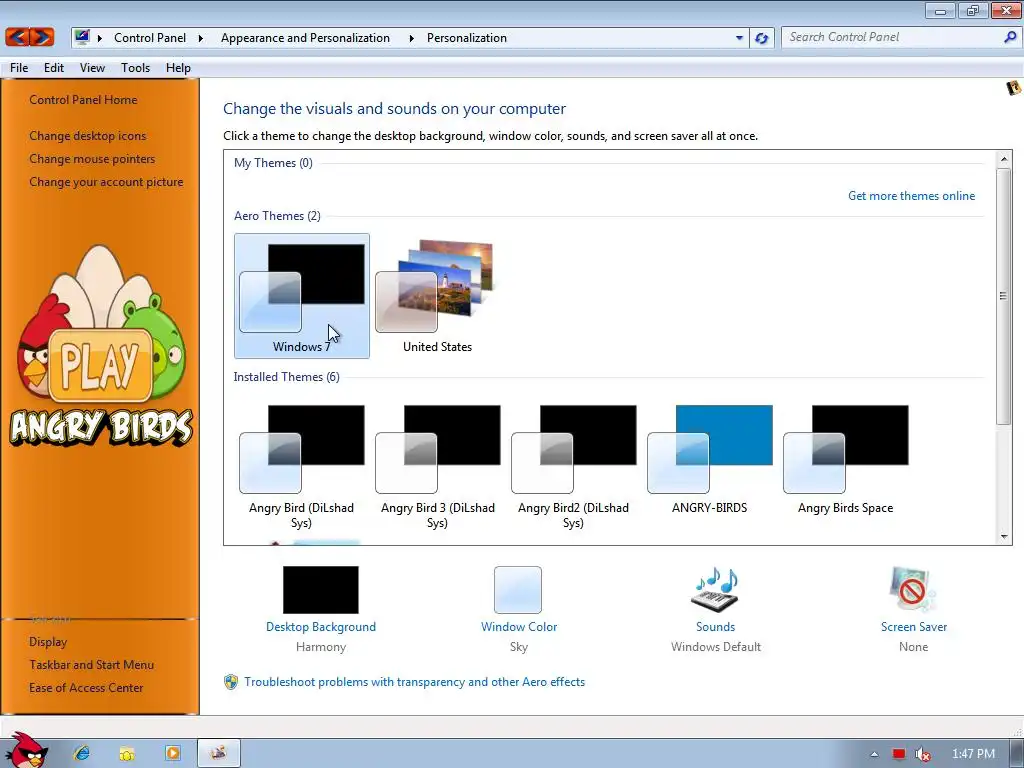The image size is (1024, 768).
Task: Open the Tools menu
Action: [135, 68]
